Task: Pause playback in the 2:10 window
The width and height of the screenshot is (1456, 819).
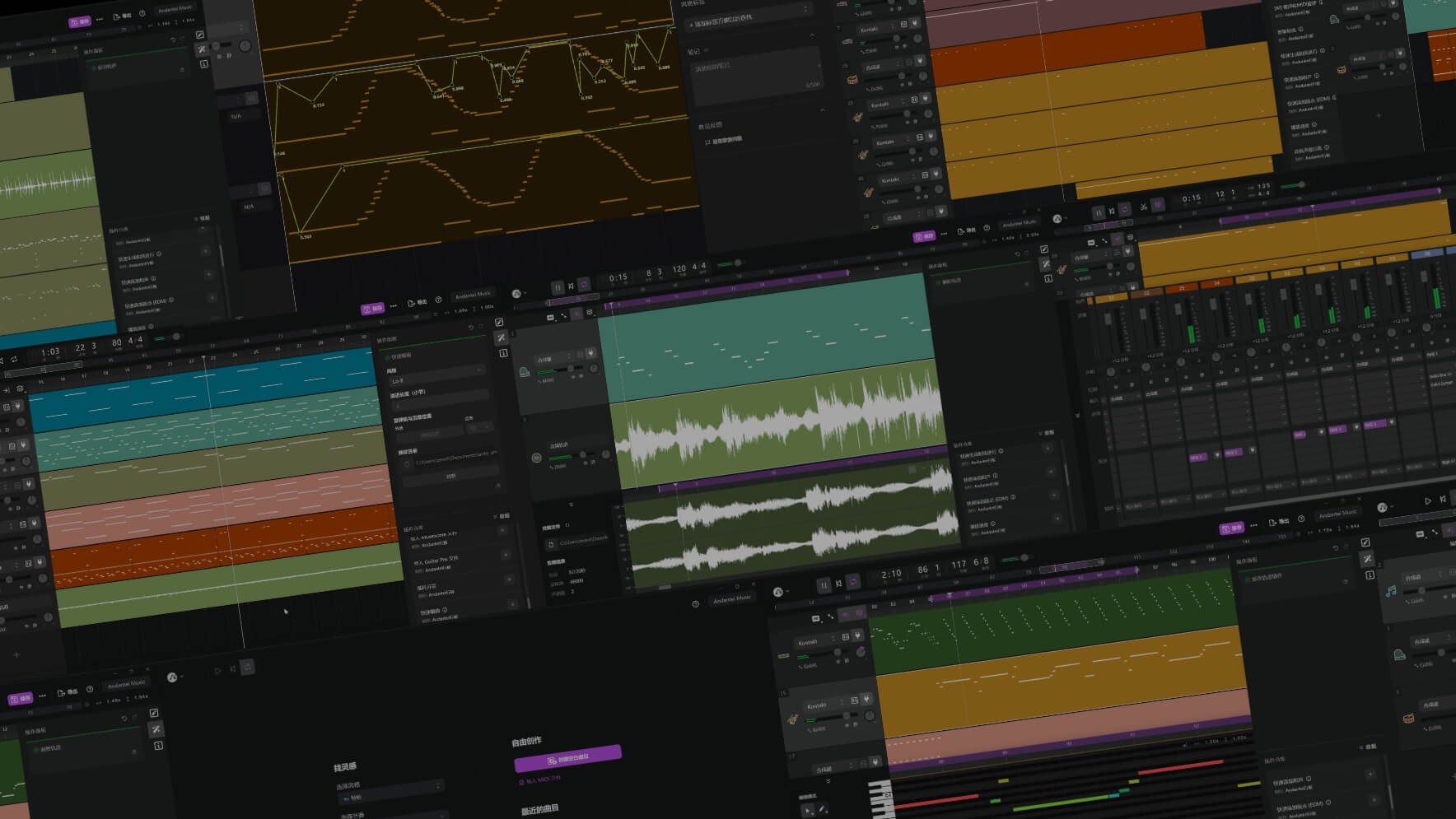Action: (824, 585)
